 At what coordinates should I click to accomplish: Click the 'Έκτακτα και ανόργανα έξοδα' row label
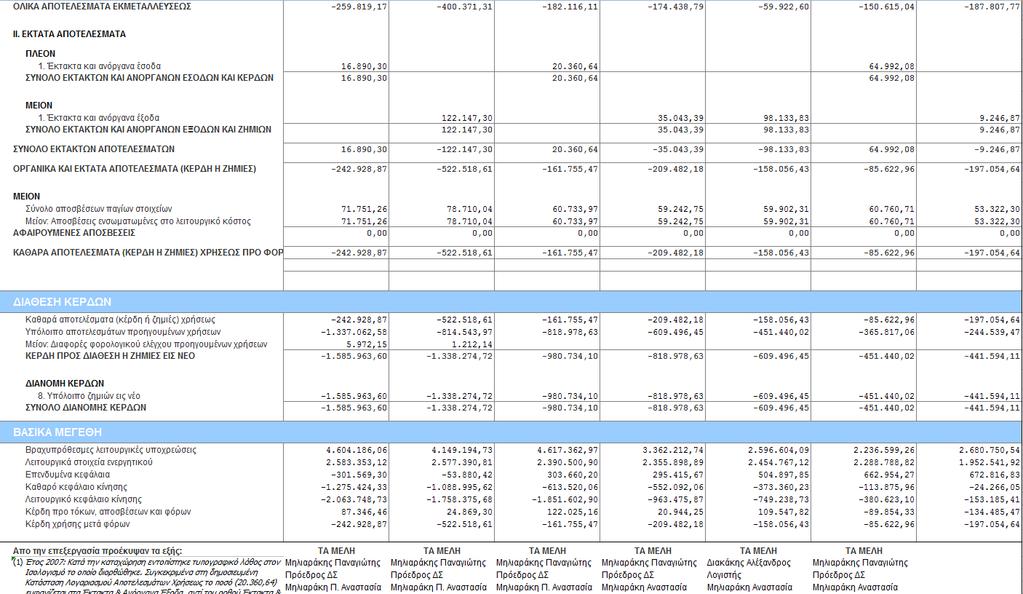[99, 118]
